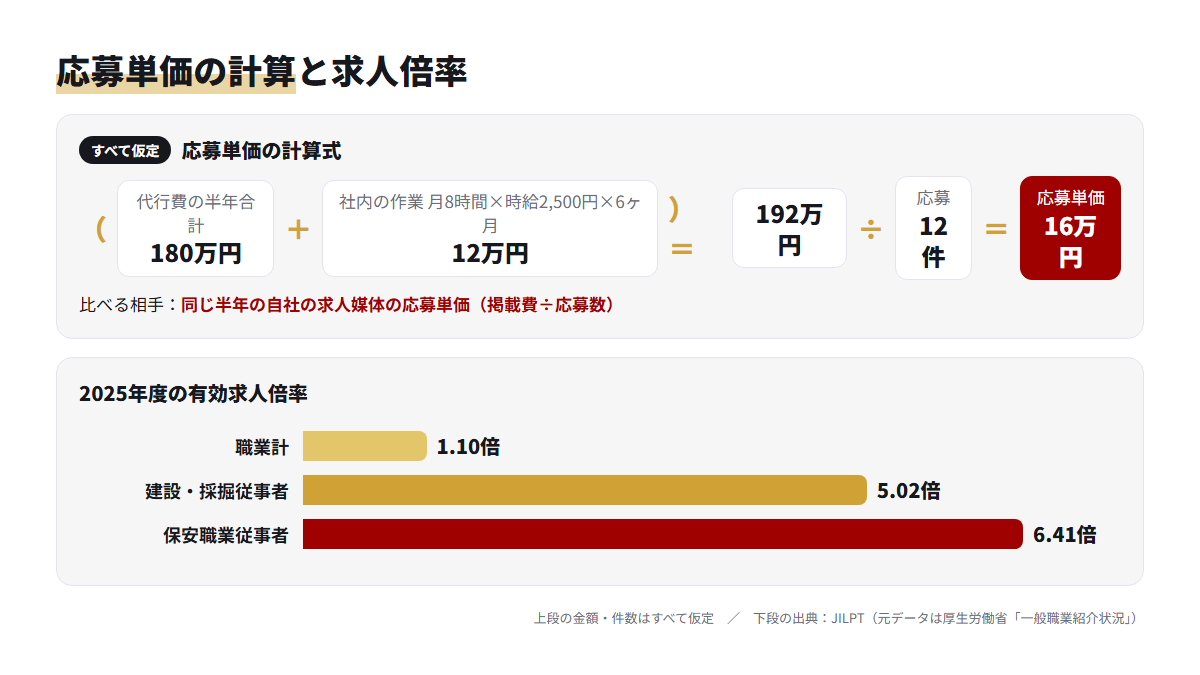The width and height of the screenshot is (1200, 675).
Task: Click the closing parenthesis of the formula
Action: pyautogui.click(x=674, y=209)
